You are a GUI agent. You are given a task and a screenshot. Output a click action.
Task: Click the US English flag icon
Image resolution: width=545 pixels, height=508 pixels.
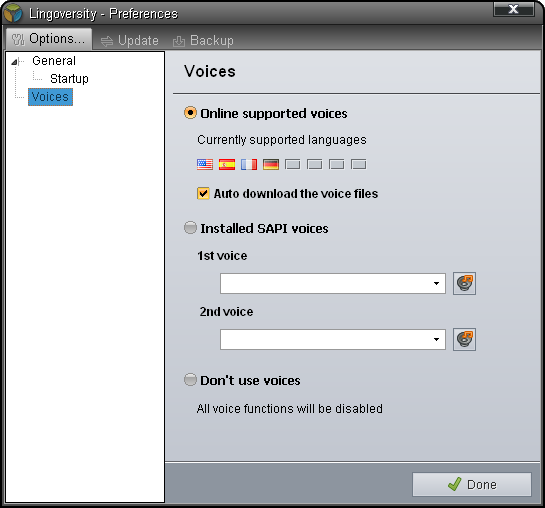pos(205,164)
